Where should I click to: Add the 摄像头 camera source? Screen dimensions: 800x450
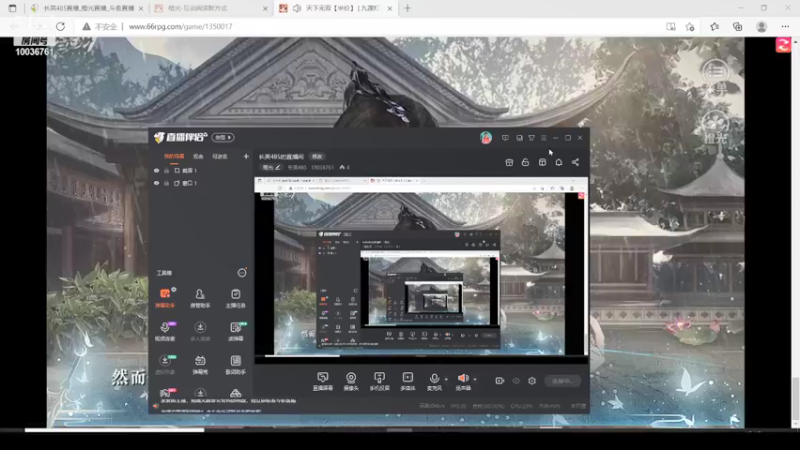pos(351,381)
